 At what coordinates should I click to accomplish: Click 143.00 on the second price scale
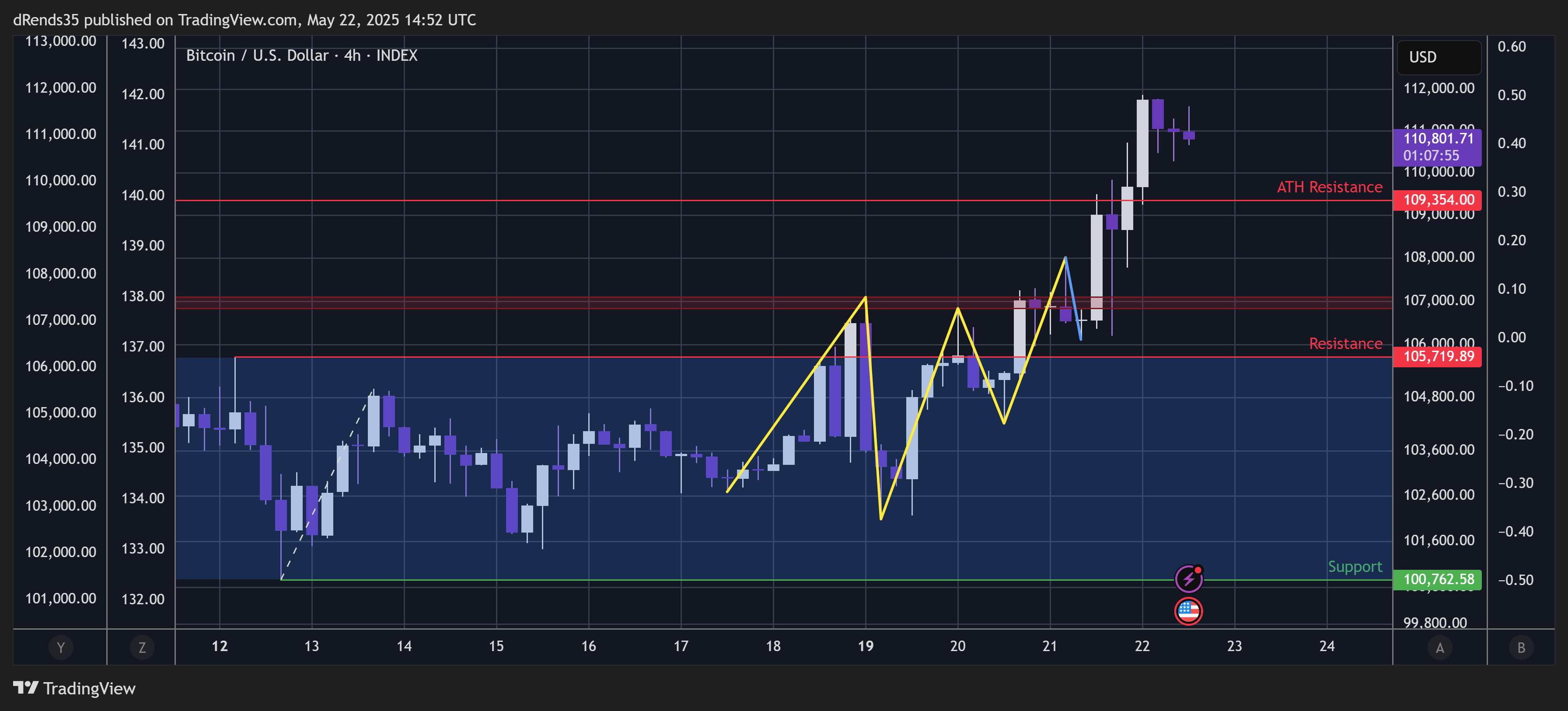click(x=143, y=44)
